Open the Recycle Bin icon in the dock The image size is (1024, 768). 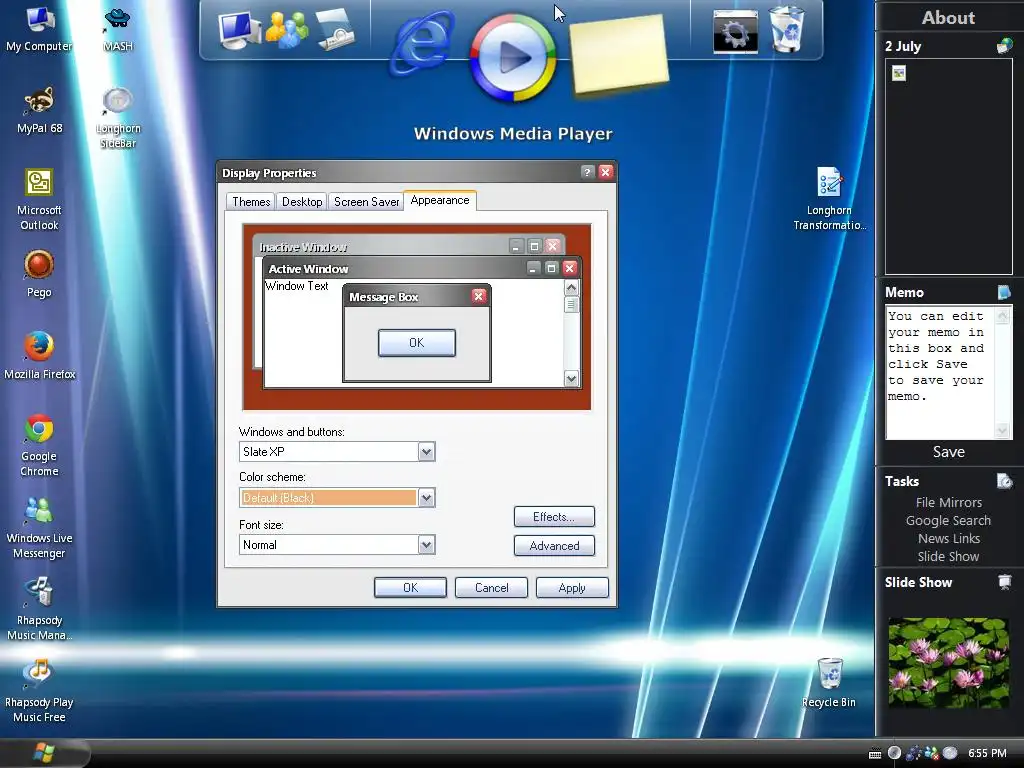click(x=787, y=29)
